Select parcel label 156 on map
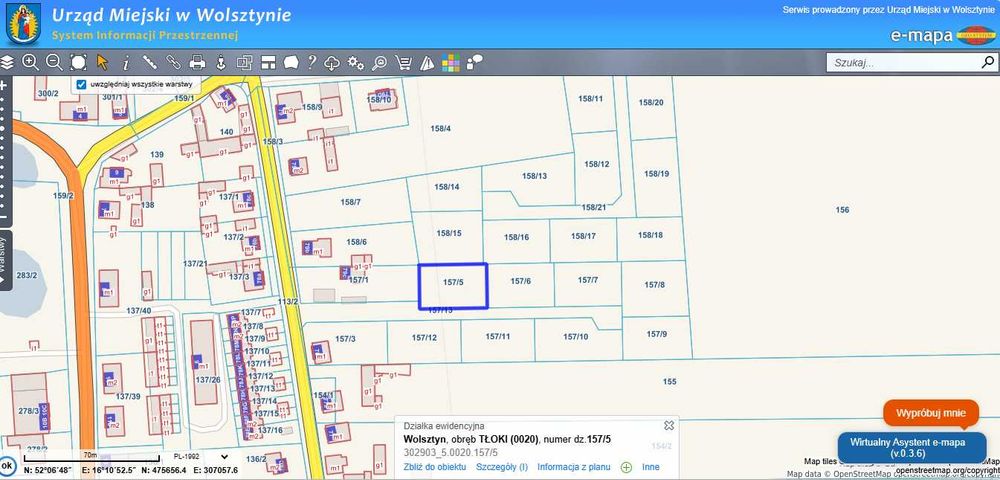 842,210
